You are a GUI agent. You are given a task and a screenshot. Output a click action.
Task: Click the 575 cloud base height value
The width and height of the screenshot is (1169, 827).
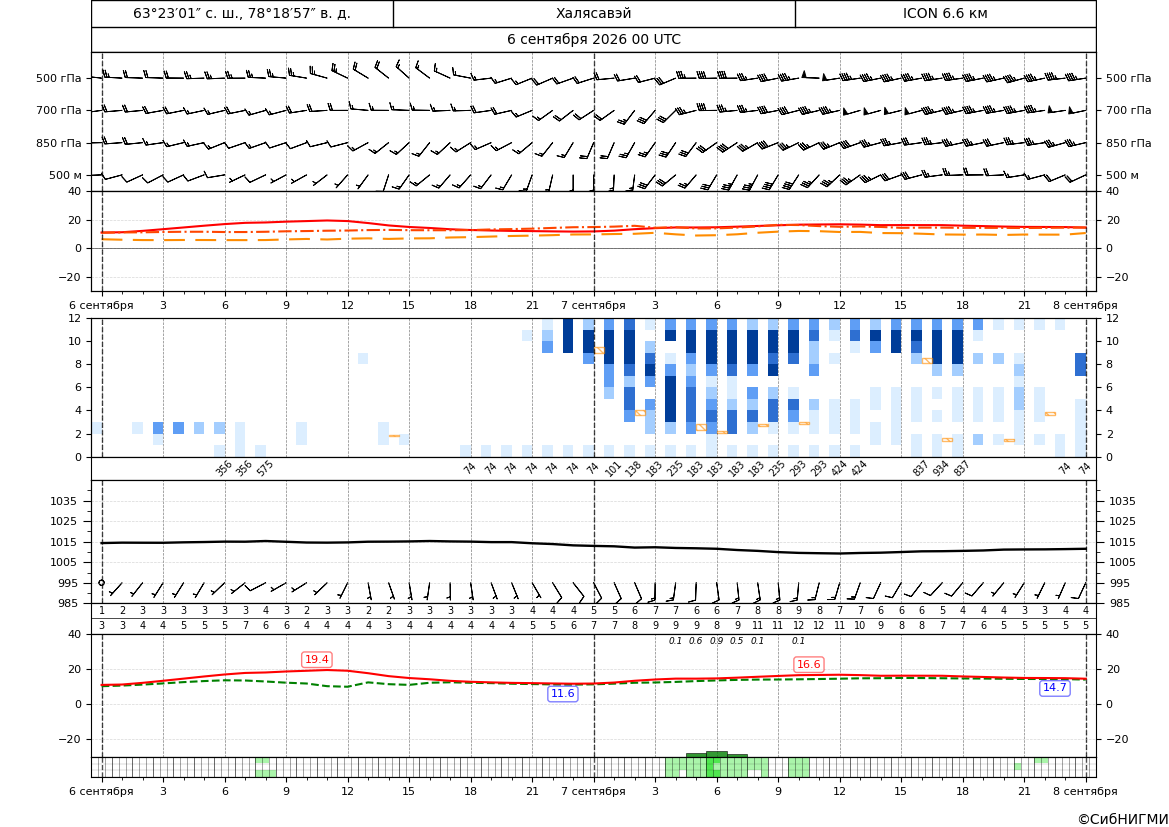[x=265, y=468]
